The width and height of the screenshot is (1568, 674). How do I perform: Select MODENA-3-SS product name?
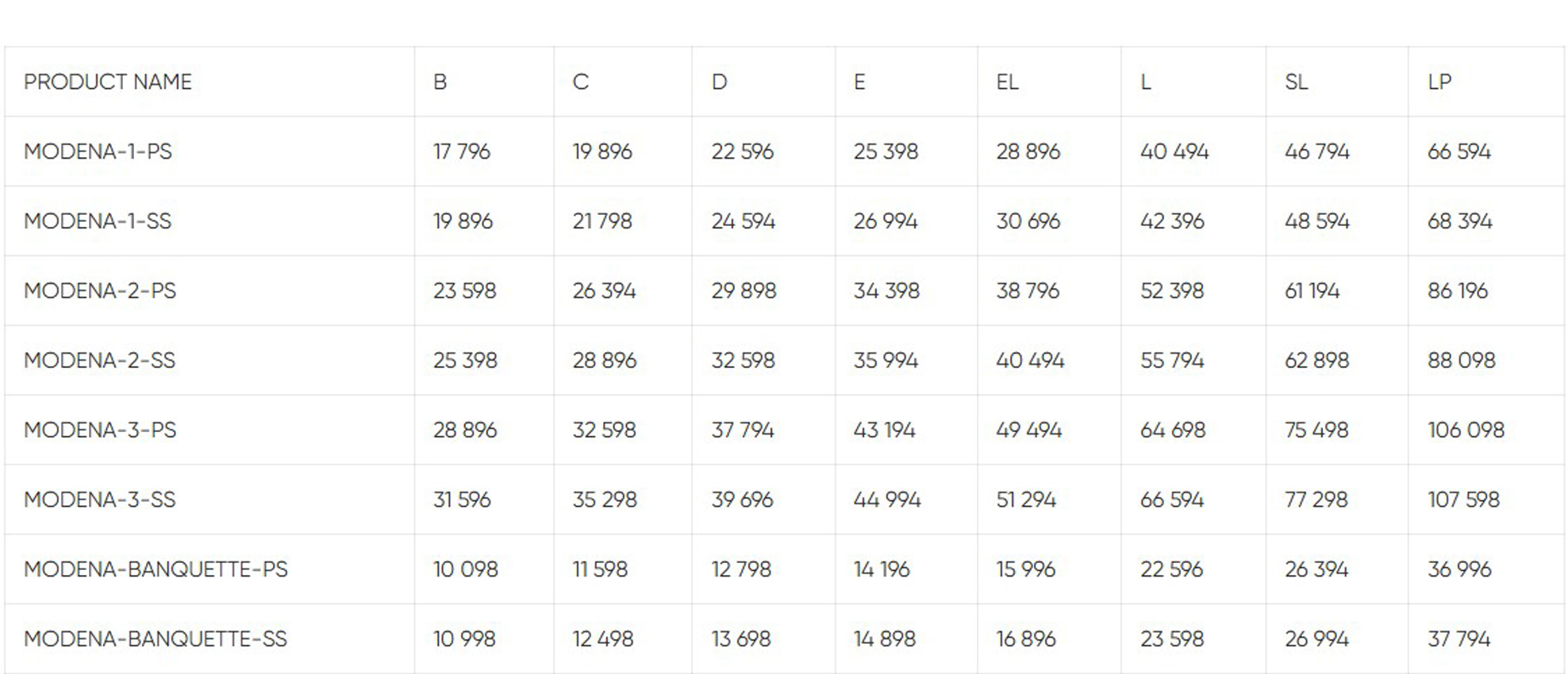[99, 500]
